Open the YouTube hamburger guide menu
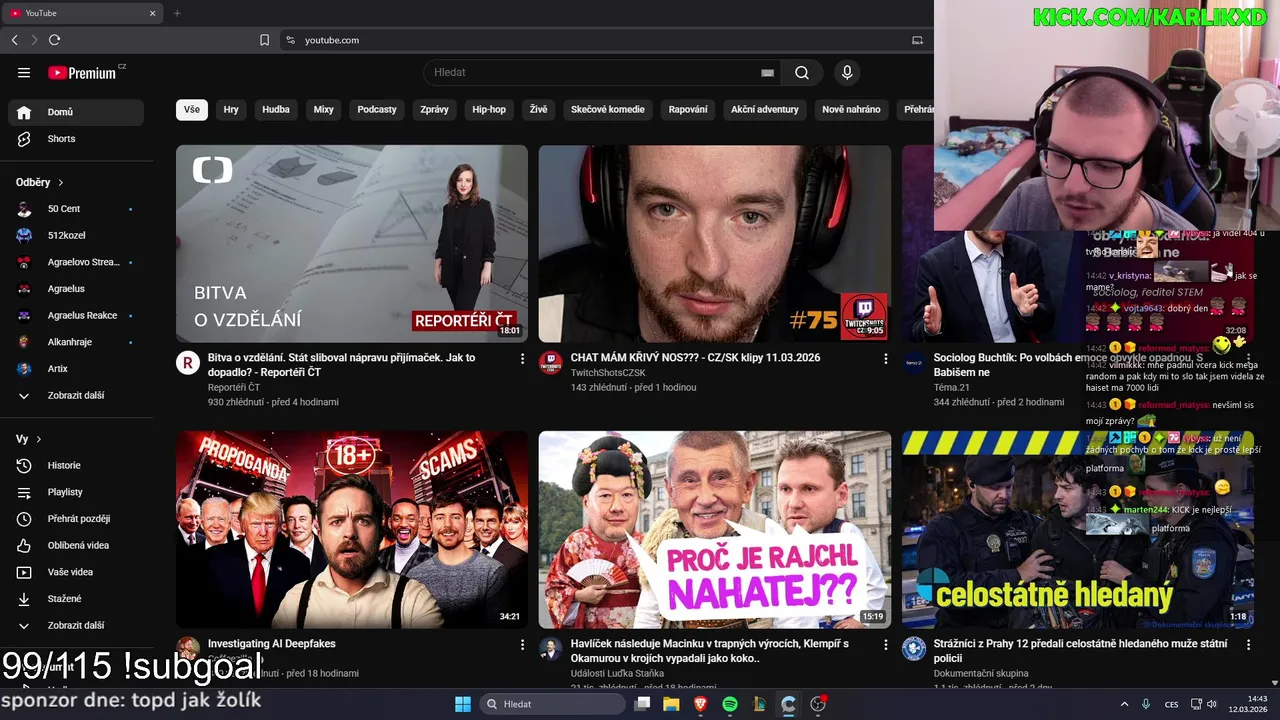 24,72
